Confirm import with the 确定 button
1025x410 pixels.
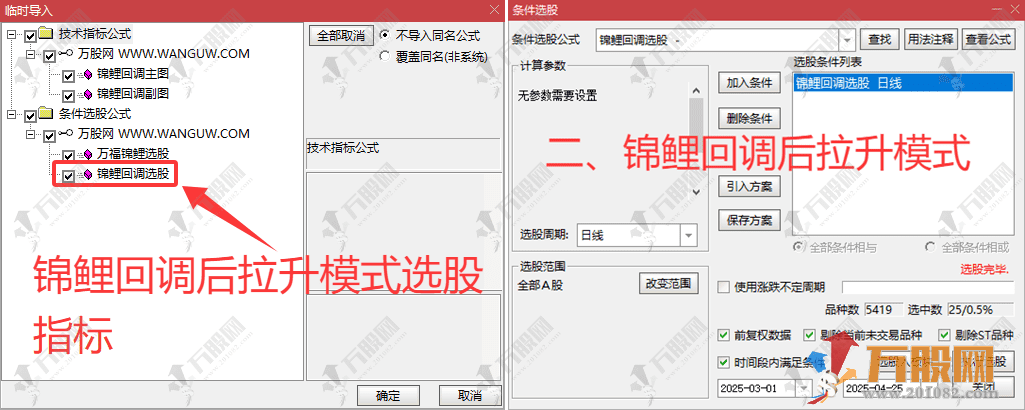point(388,395)
